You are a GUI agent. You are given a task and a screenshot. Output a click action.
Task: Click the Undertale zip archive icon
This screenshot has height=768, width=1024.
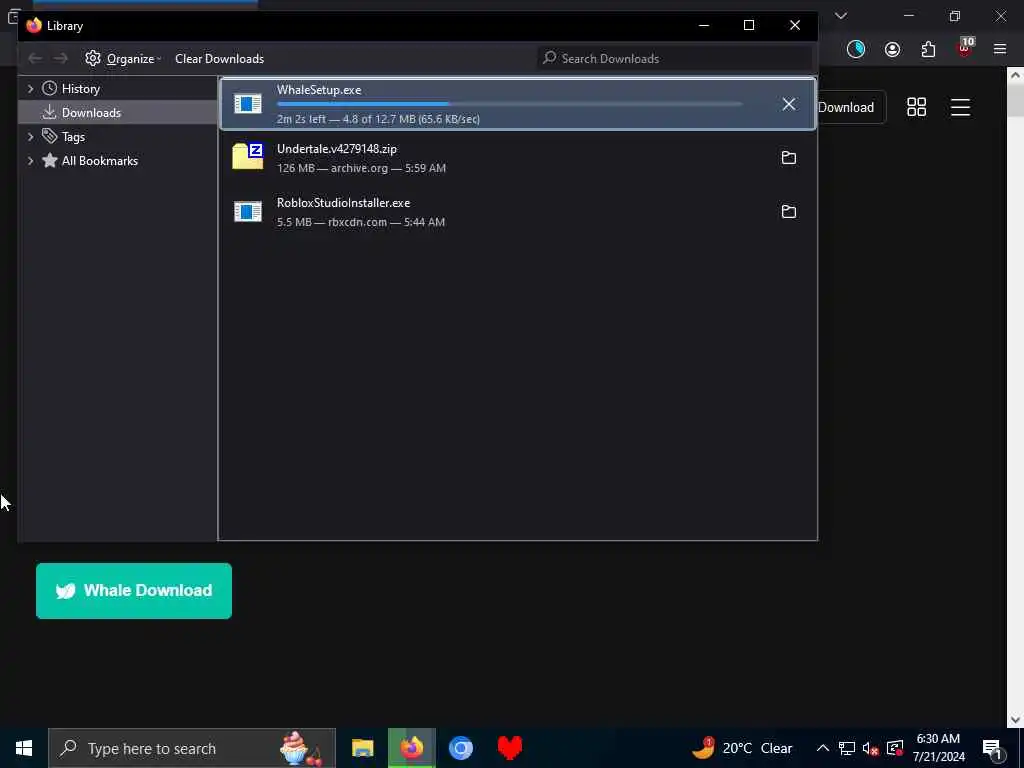[x=248, y=157]
